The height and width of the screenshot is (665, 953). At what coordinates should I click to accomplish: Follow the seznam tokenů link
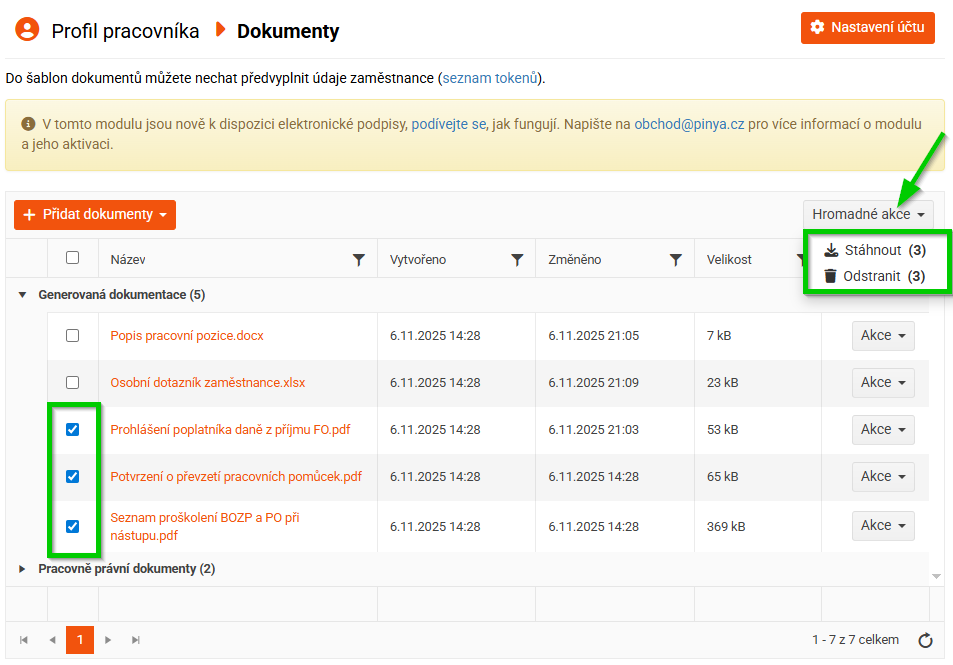(x=490, y=78)
